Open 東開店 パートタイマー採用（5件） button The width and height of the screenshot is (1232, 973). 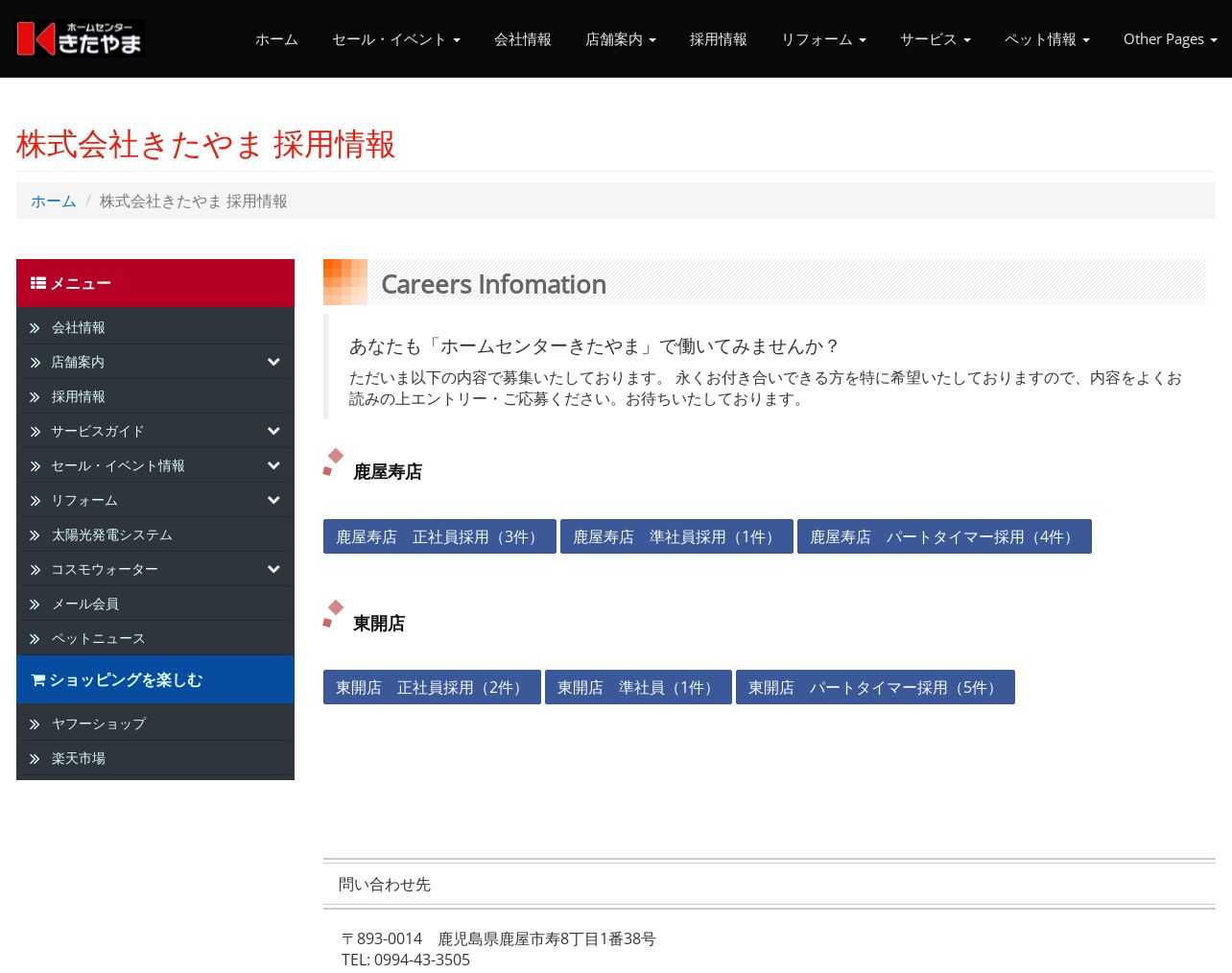tap(875, 687)
